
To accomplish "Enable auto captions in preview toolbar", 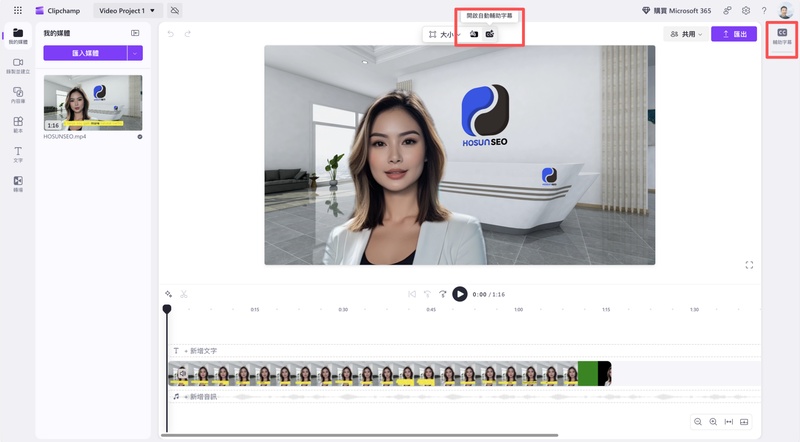I will [x=490, y=34].
